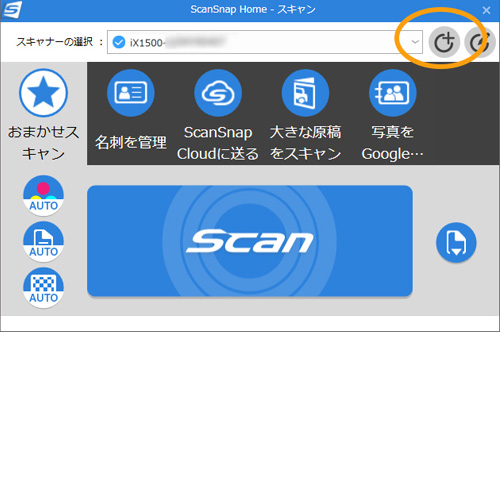Expand the scanner selection dropdown arrow

[415, 42]
